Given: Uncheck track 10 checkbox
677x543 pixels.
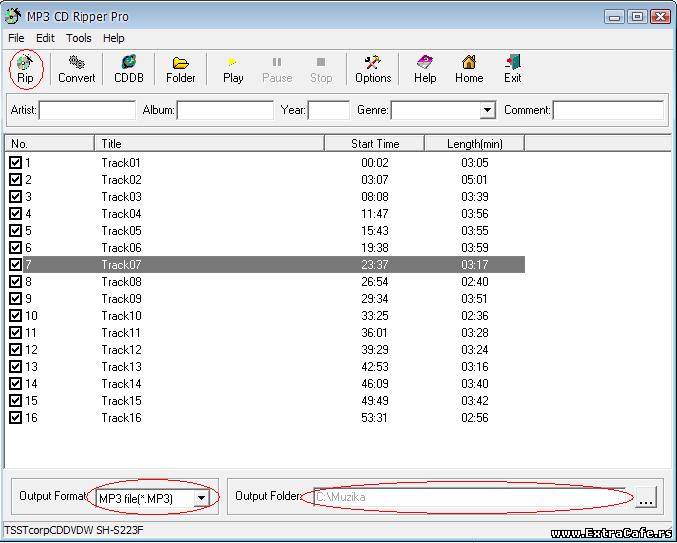Looking at the screenshot, I should (15, 316).
